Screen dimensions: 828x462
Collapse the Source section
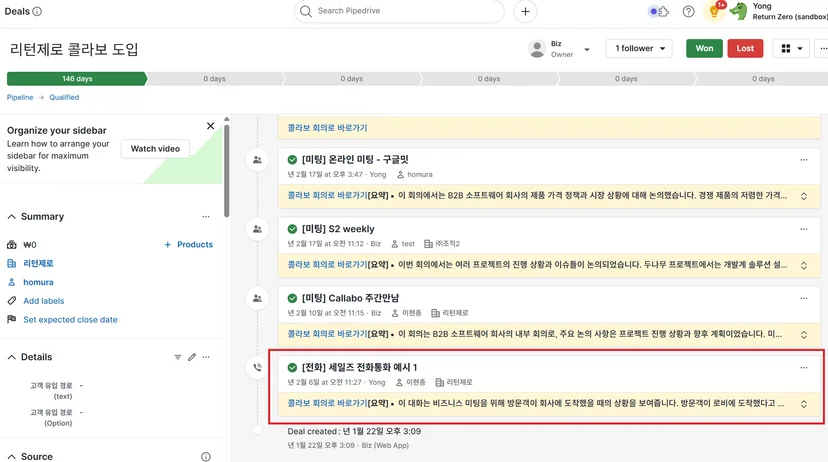pos(12,457)
